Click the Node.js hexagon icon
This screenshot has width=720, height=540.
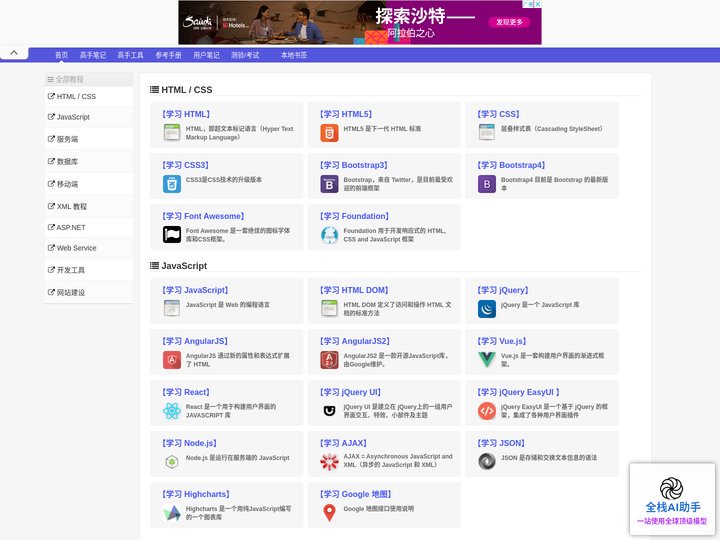pyautogui.click(x=172, y=461)
